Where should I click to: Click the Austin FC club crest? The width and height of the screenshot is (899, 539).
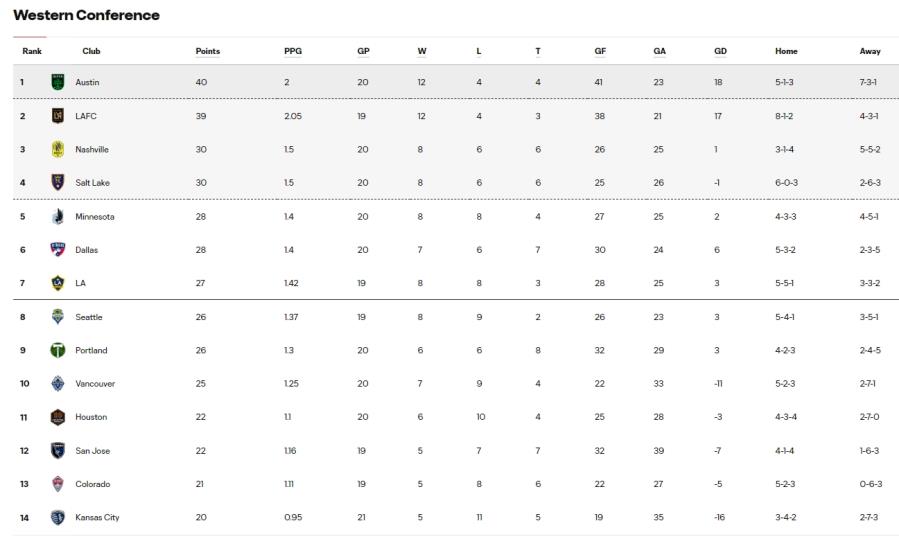tap(58, 82)
